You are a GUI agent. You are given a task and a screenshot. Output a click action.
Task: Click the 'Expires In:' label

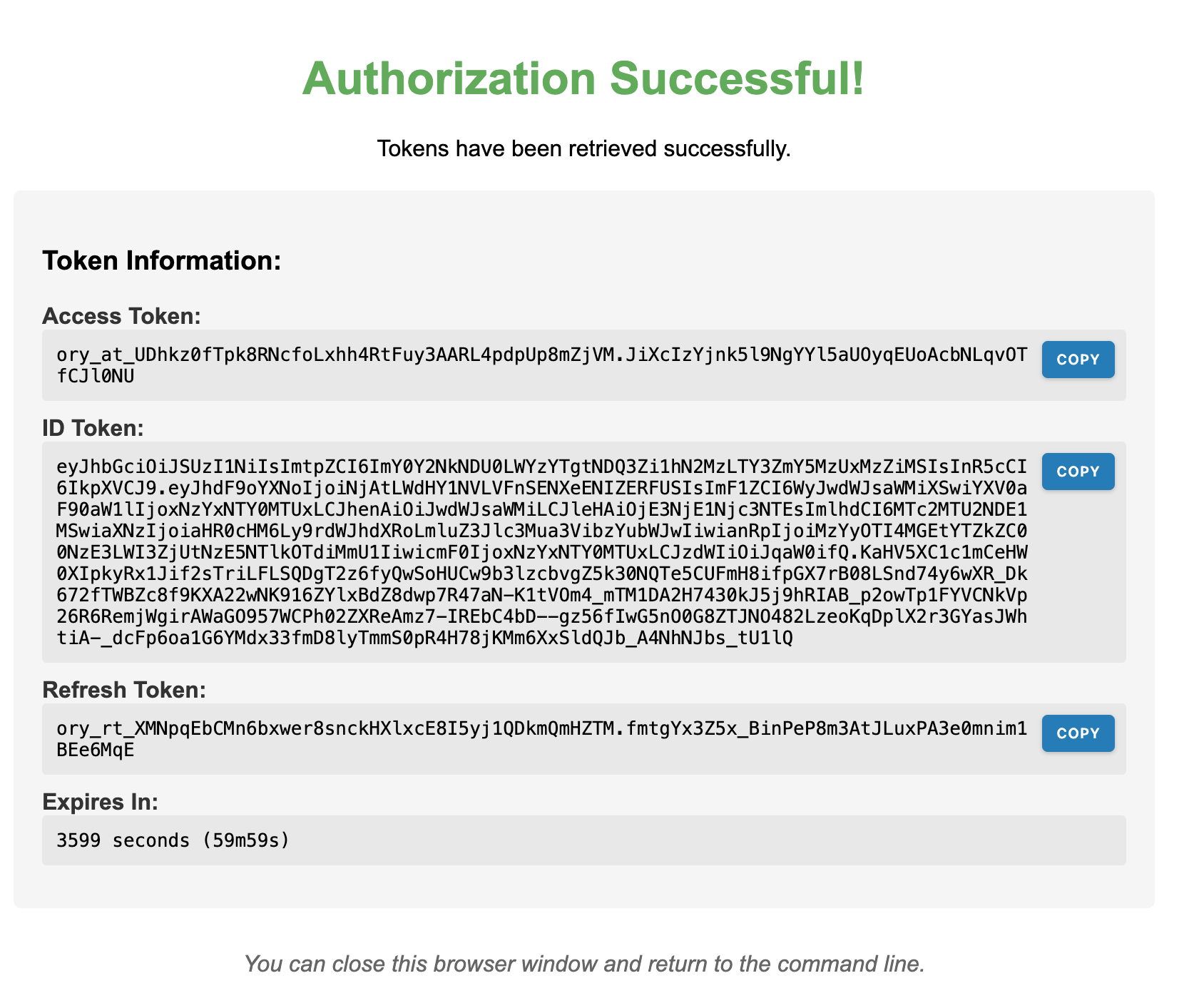click(100, 802)
